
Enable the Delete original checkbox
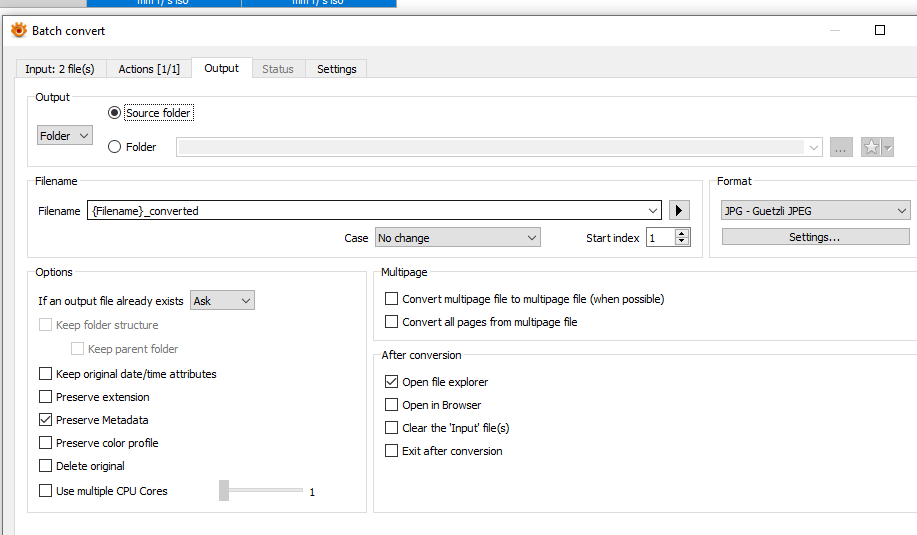(45, 466)
